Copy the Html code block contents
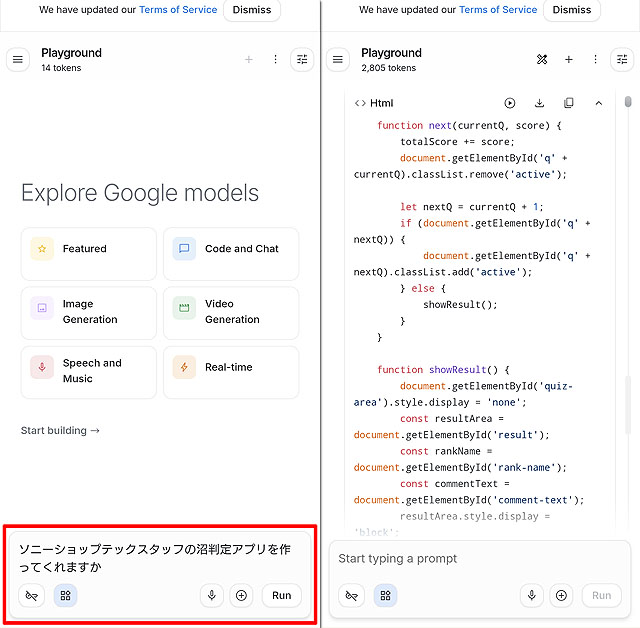Screen dimensions: 640x628 pos(569,103)
